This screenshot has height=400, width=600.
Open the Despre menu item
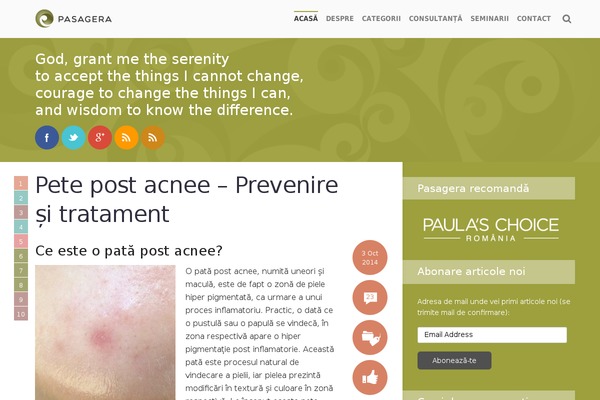click(340, 18)
